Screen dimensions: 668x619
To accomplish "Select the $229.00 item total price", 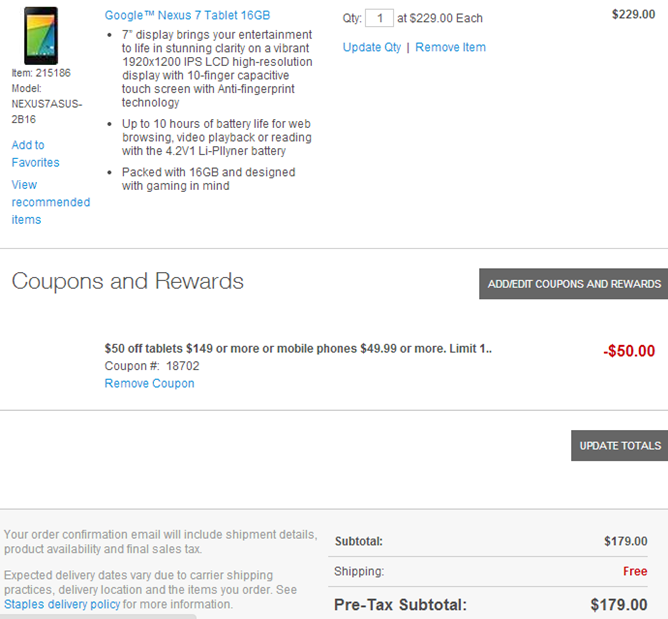I will coord(633,14).
